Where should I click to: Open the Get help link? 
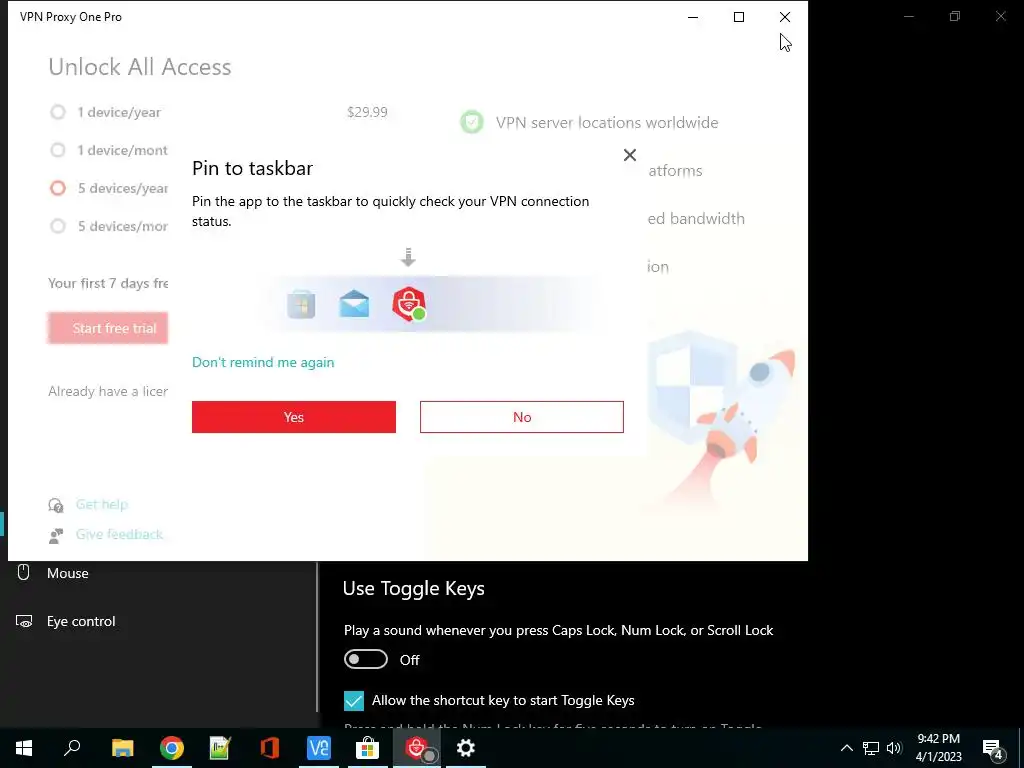click(x=102, y=504)
